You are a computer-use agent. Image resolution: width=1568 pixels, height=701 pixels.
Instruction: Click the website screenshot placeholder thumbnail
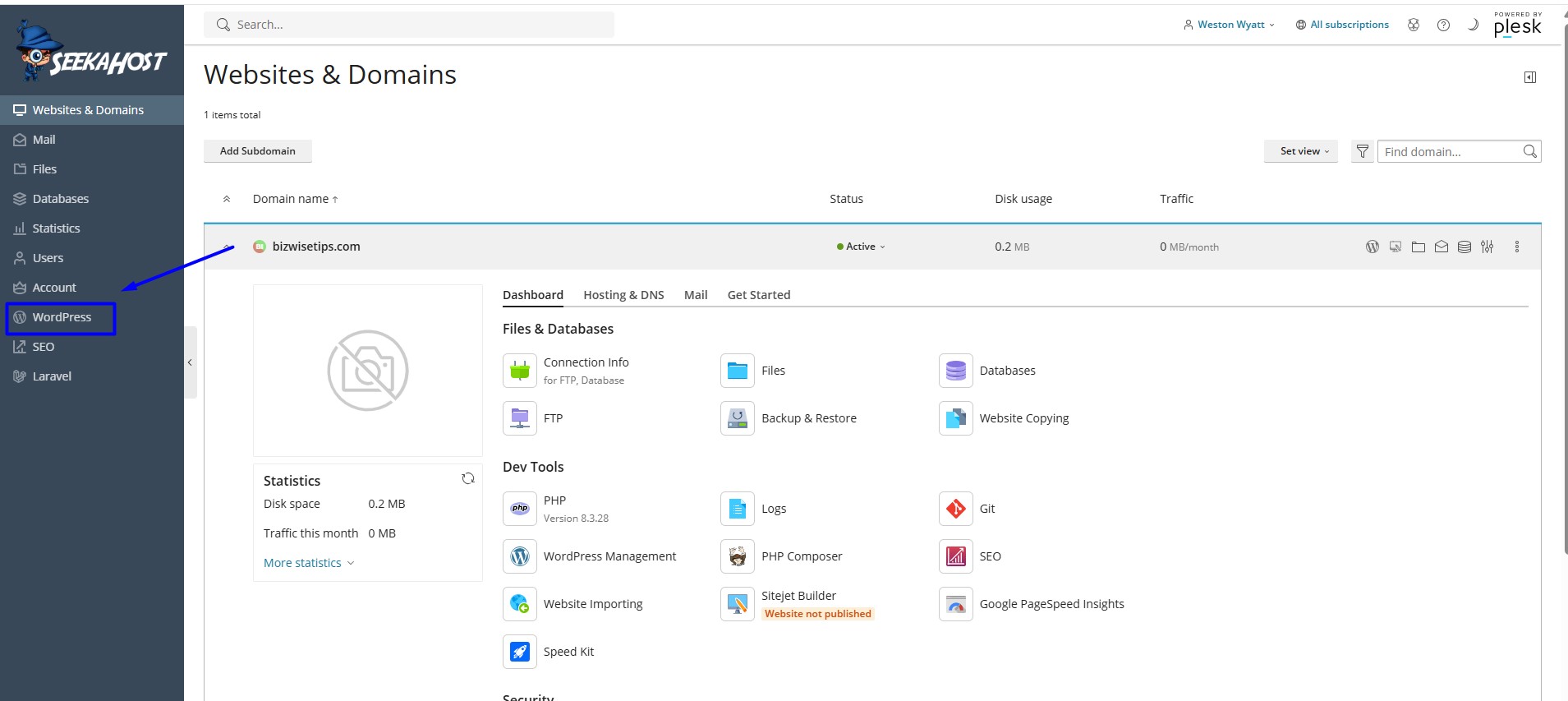pos(368,371)
